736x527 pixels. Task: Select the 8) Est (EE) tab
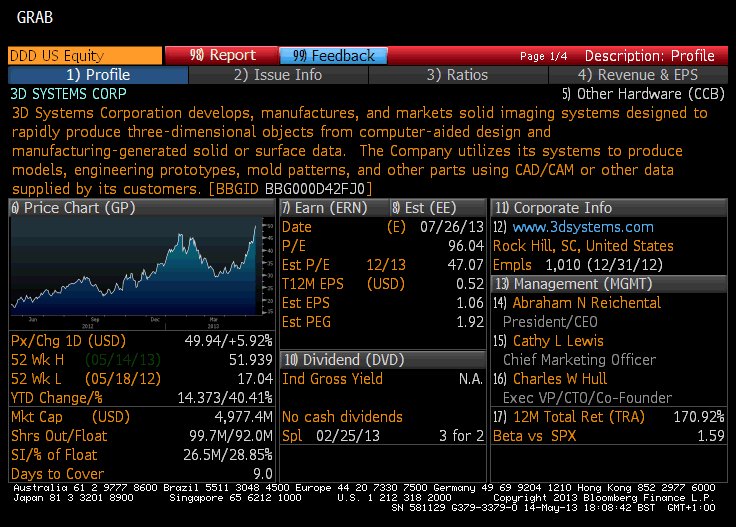(x=437, y=208)
